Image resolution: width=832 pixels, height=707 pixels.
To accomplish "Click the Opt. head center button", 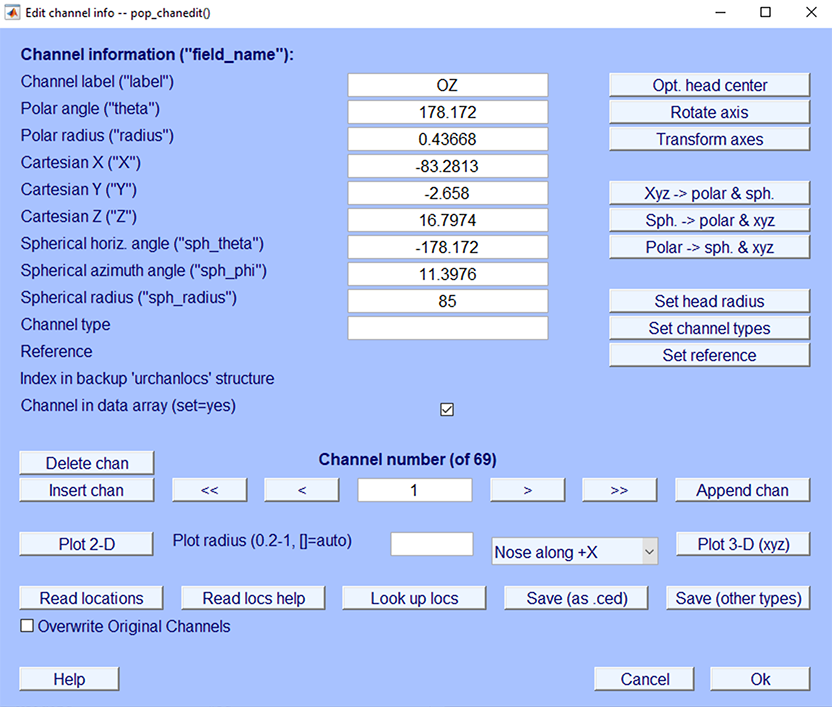I will tap(709, 86).
